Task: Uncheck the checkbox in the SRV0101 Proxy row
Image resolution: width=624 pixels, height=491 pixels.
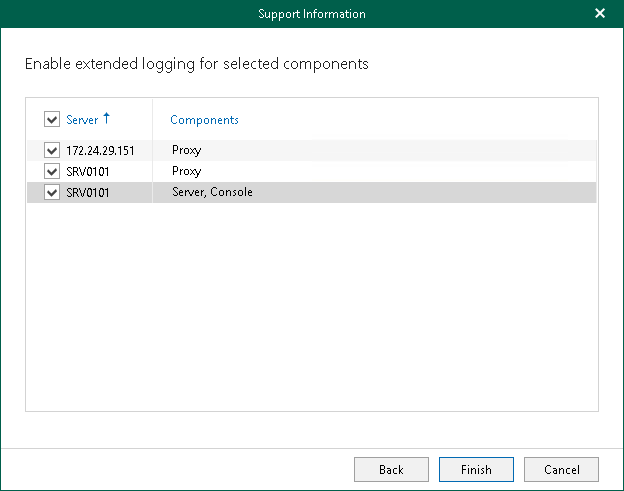Action: click(52, 171)
